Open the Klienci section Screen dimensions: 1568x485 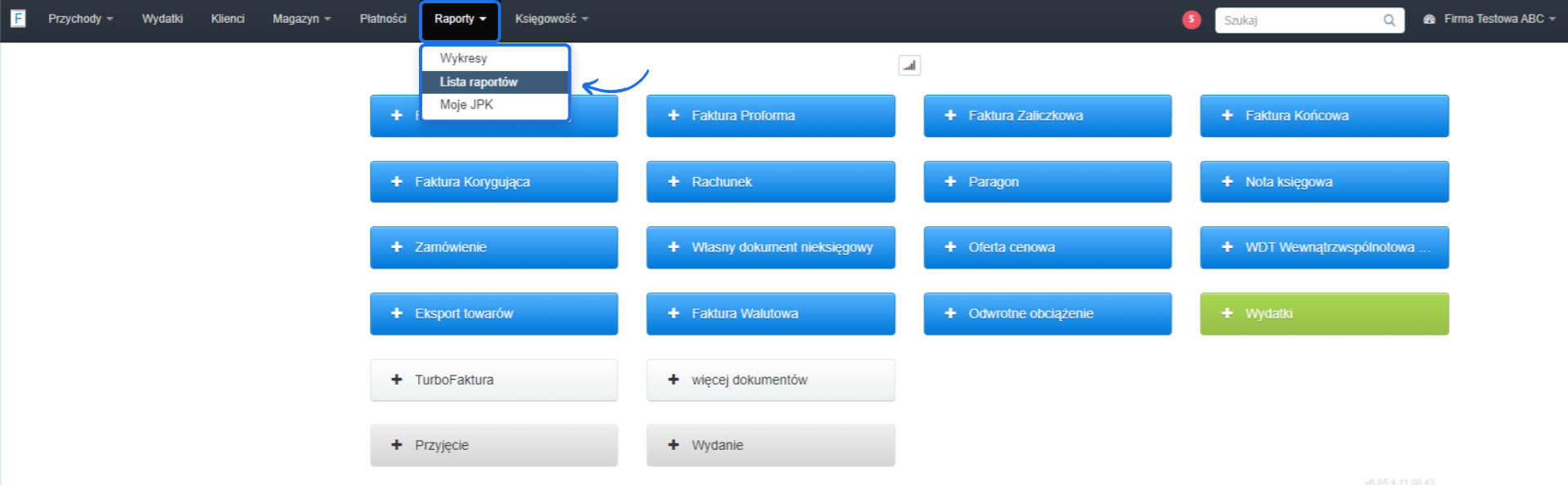click(x=228, y=19)
